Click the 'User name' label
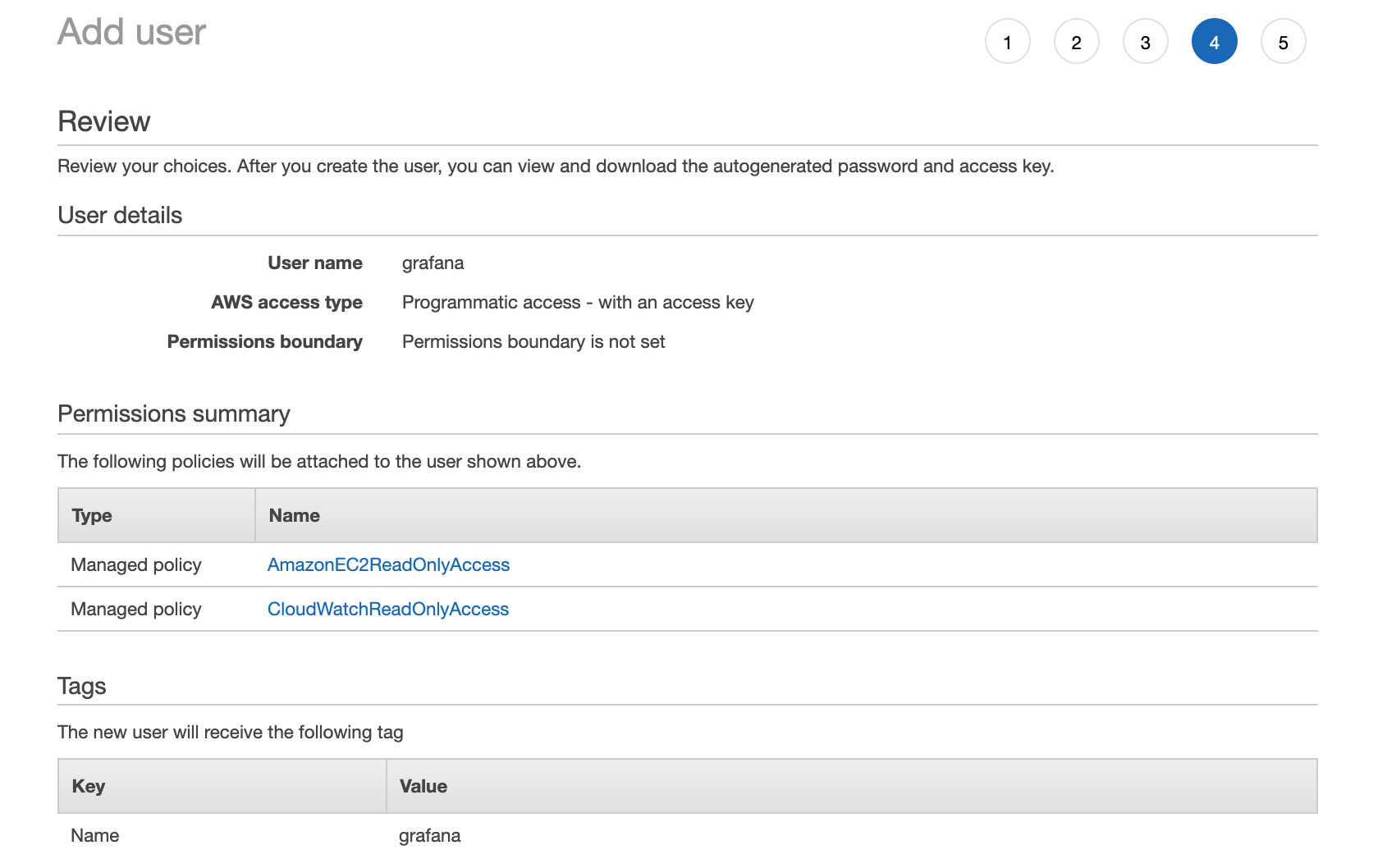1387x868 pixels. 315,263
